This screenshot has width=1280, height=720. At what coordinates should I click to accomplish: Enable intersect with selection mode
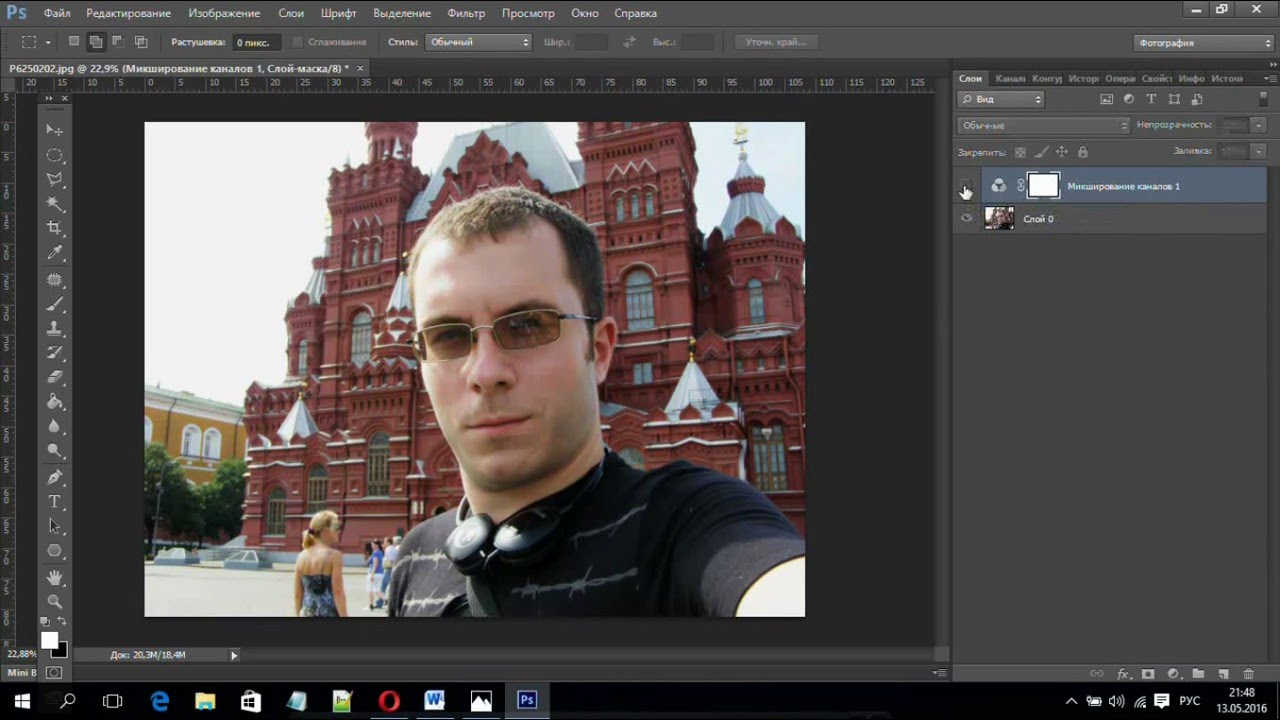141,42
